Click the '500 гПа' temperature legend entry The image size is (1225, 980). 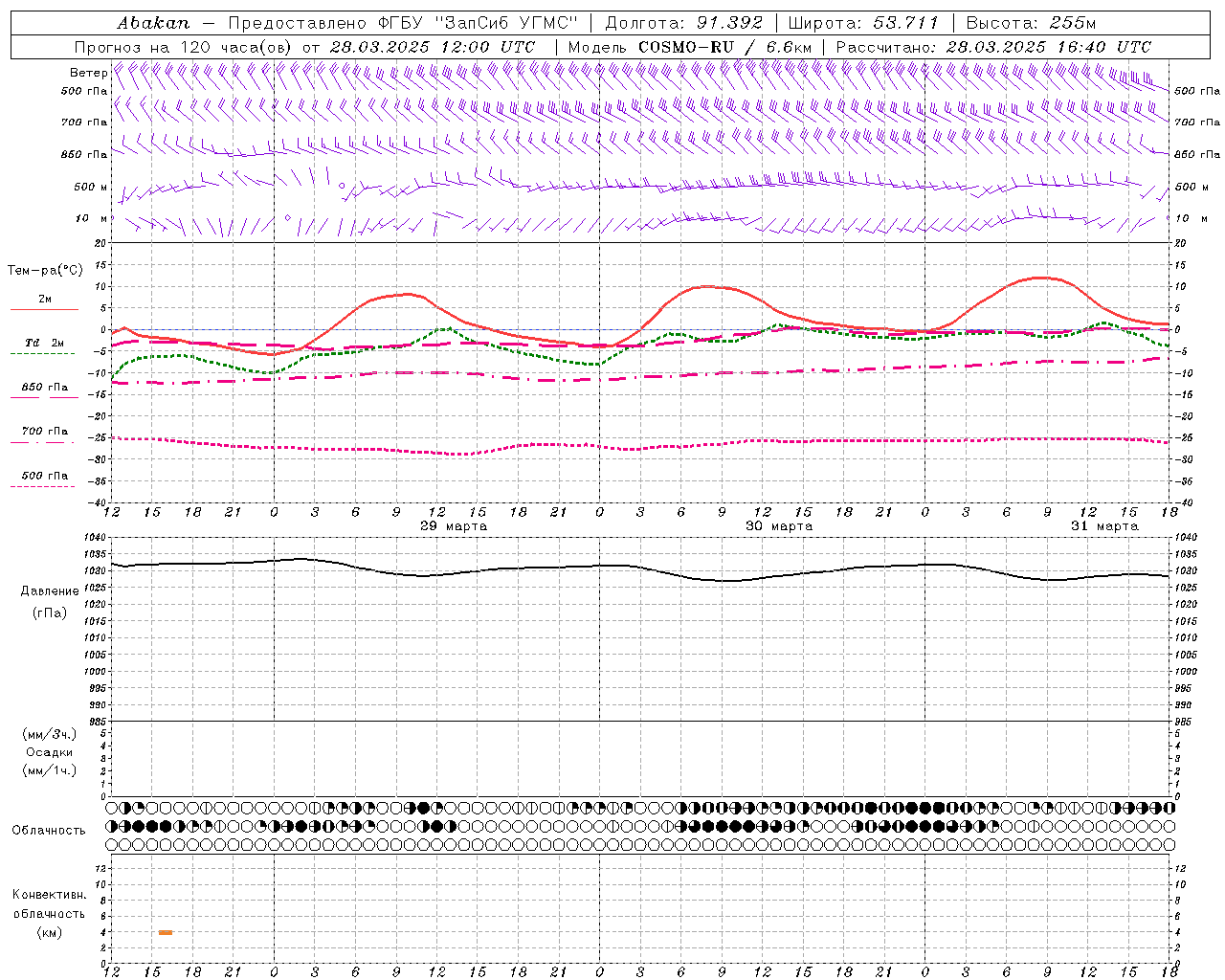45,476
